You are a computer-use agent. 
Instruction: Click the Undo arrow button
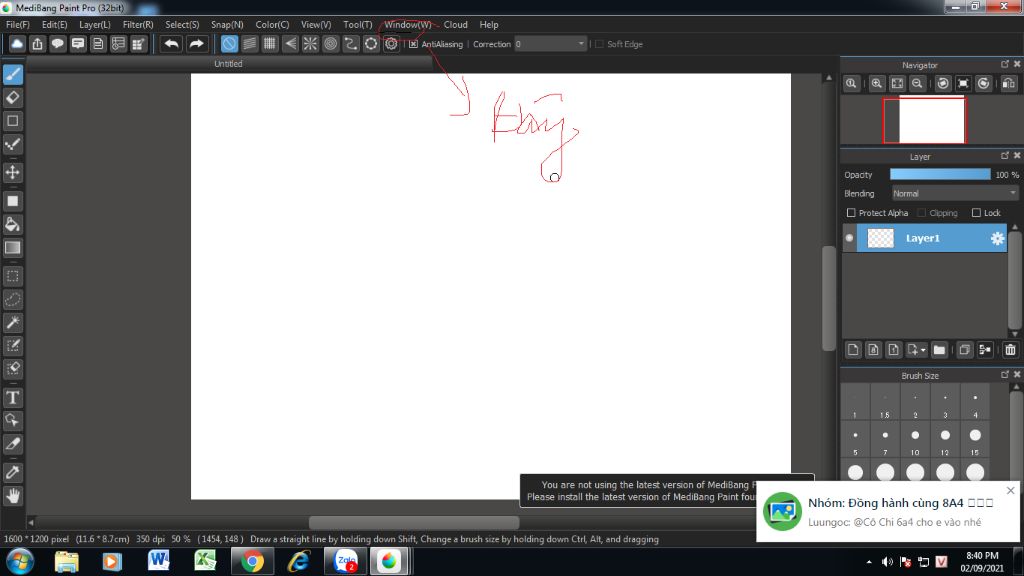tap(172, 44)
